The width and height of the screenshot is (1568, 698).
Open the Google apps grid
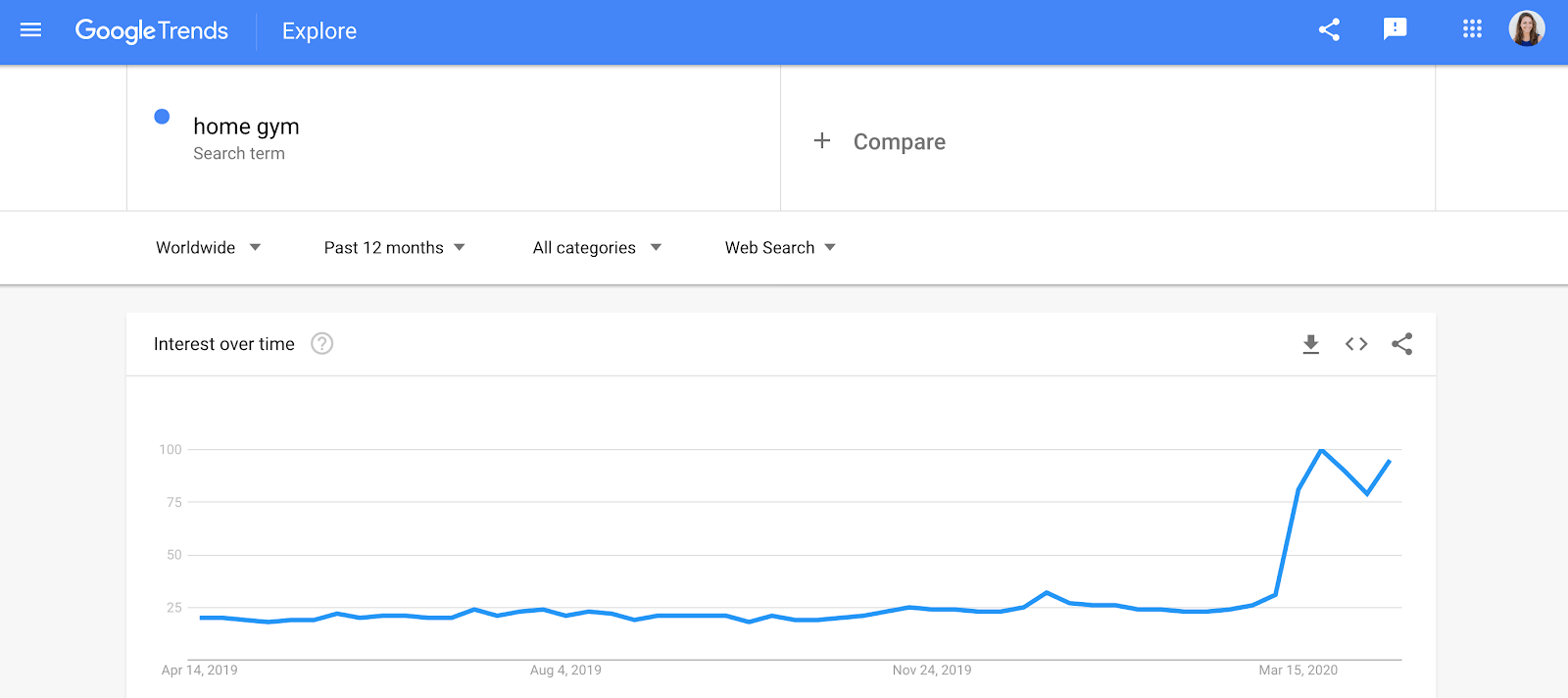coord(1472,29)
